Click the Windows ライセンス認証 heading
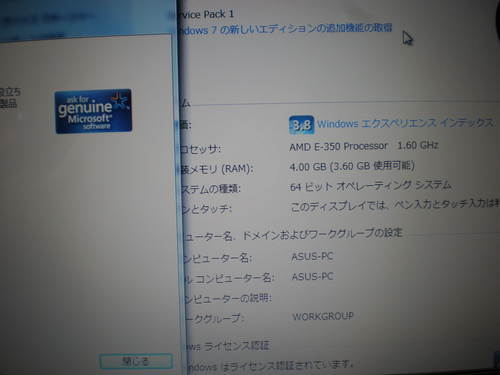500x375 pixels. [227, 346]
